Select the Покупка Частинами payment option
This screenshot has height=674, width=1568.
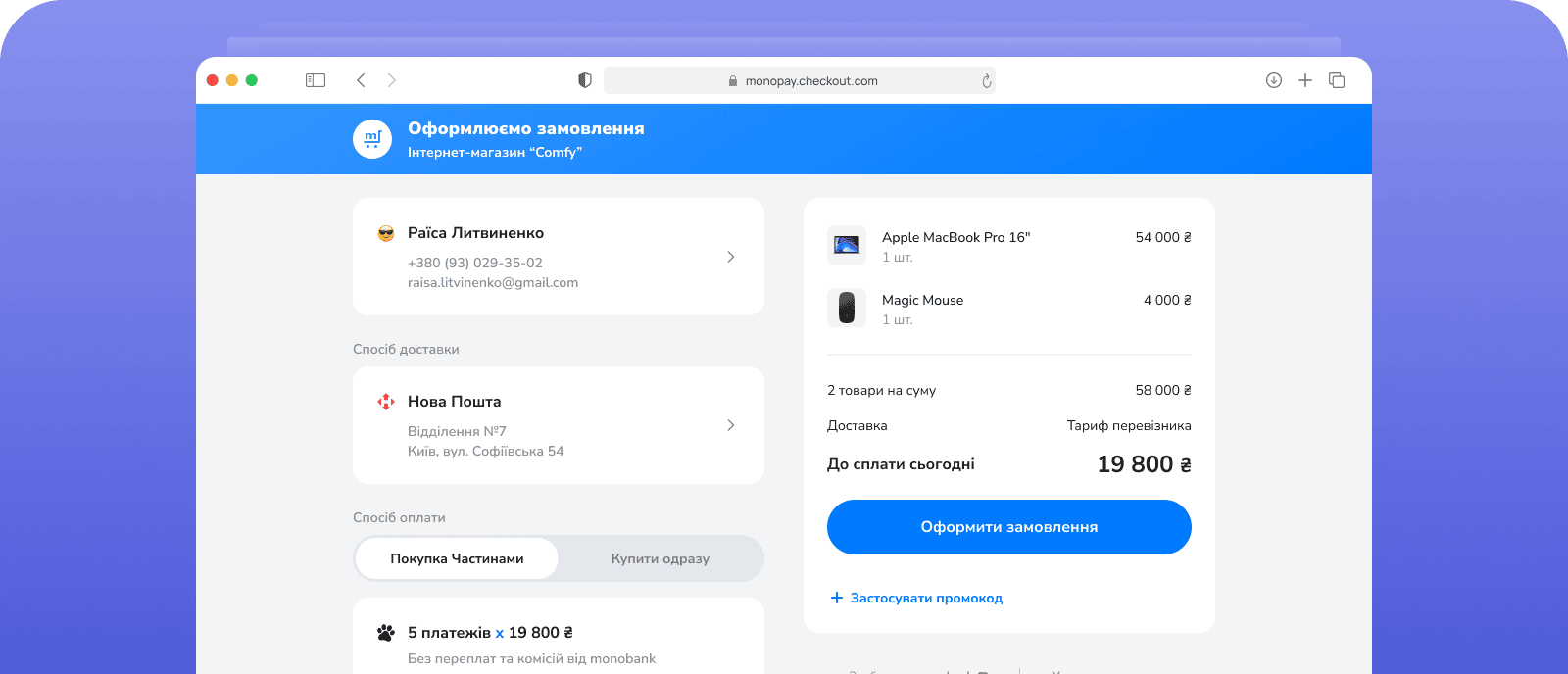click(x=457, y=558)
